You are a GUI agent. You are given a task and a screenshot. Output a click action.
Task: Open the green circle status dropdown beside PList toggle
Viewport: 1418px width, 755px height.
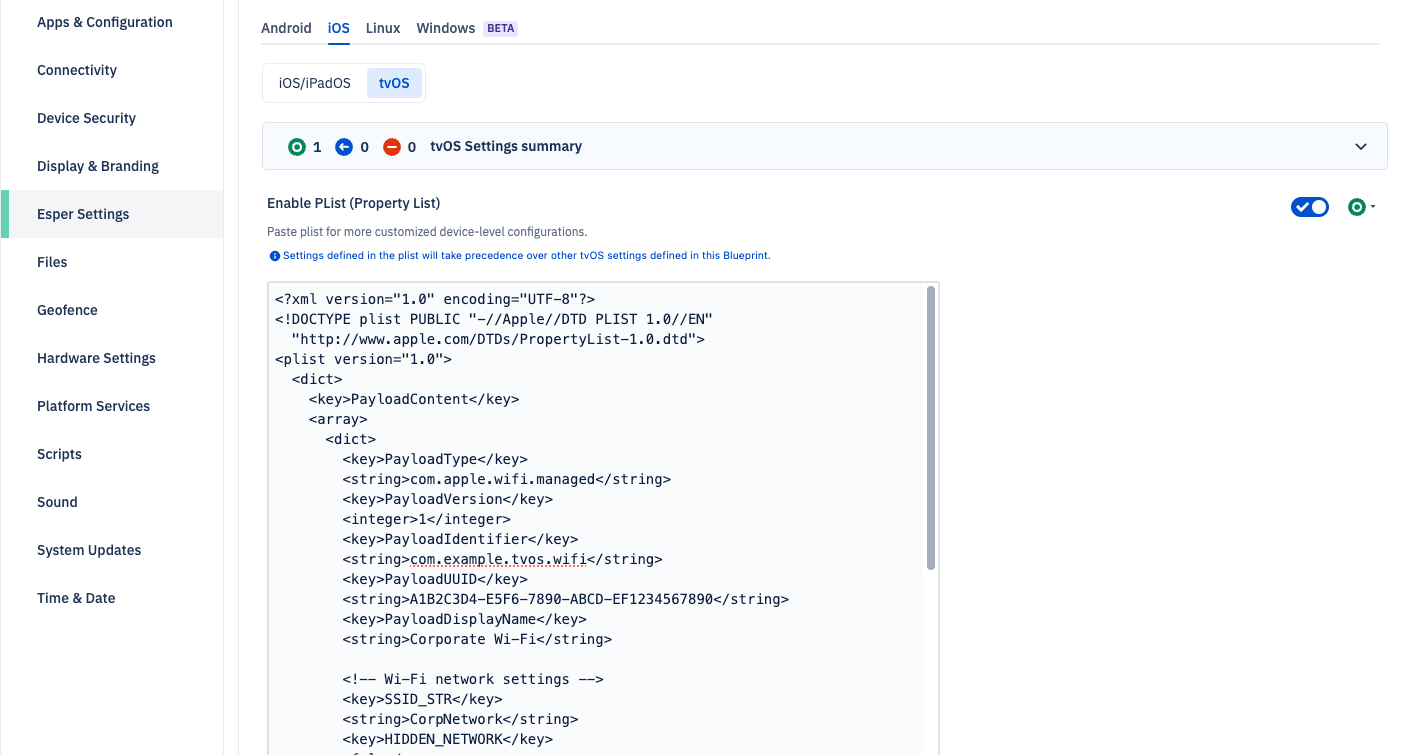(x=1361, y=207)
